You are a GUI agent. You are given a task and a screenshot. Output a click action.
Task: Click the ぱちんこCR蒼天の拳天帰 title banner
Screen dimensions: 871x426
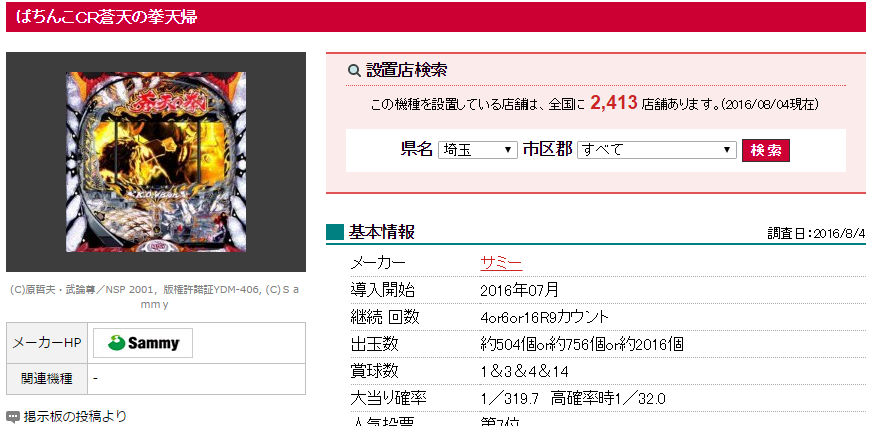[436, 17]
